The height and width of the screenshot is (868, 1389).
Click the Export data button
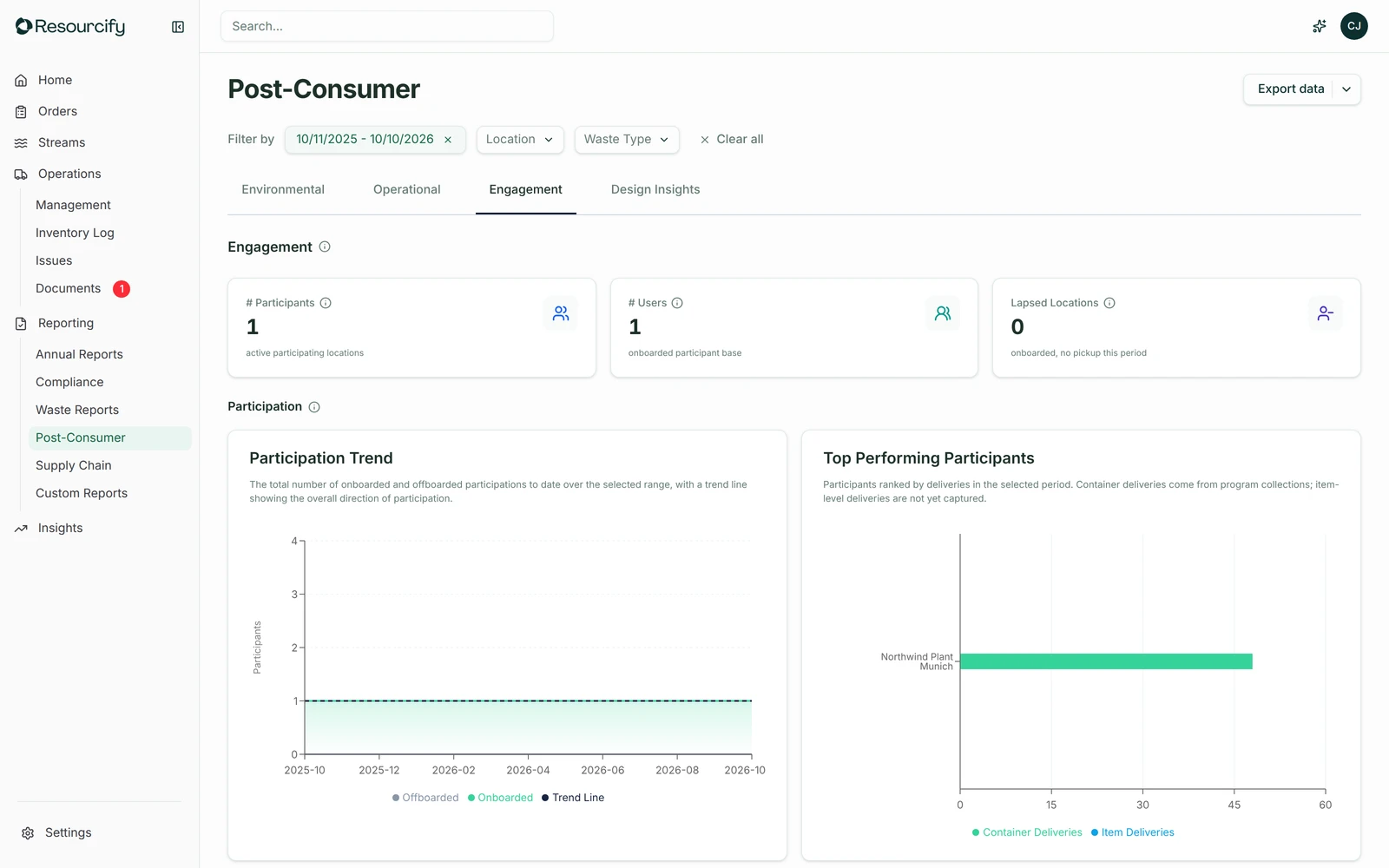pos(1290,89)
